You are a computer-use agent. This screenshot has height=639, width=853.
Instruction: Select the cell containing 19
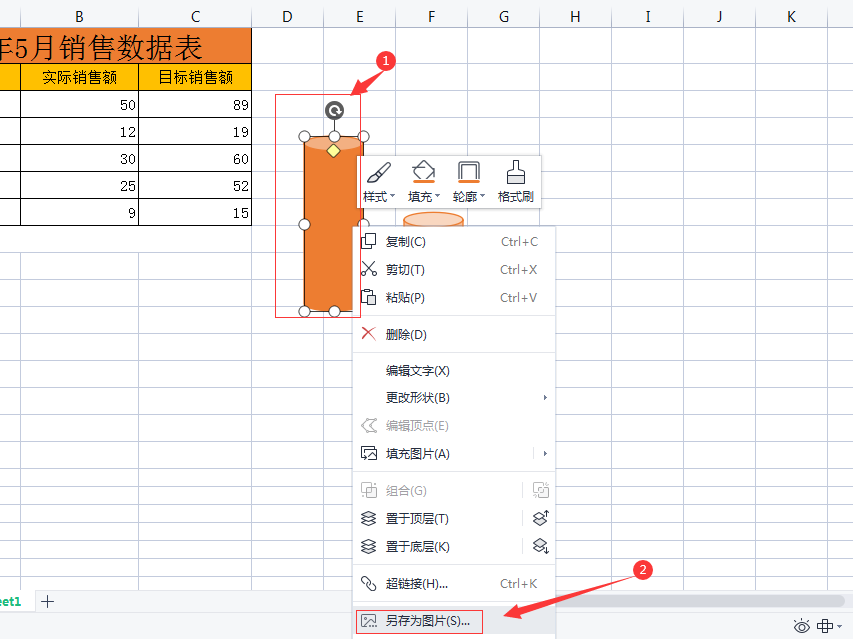(195, 131)
